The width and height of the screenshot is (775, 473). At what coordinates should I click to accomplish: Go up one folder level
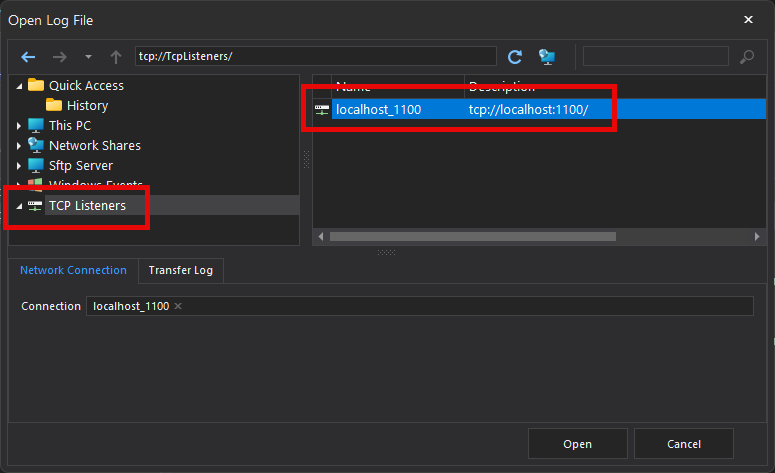click(116, 57)
